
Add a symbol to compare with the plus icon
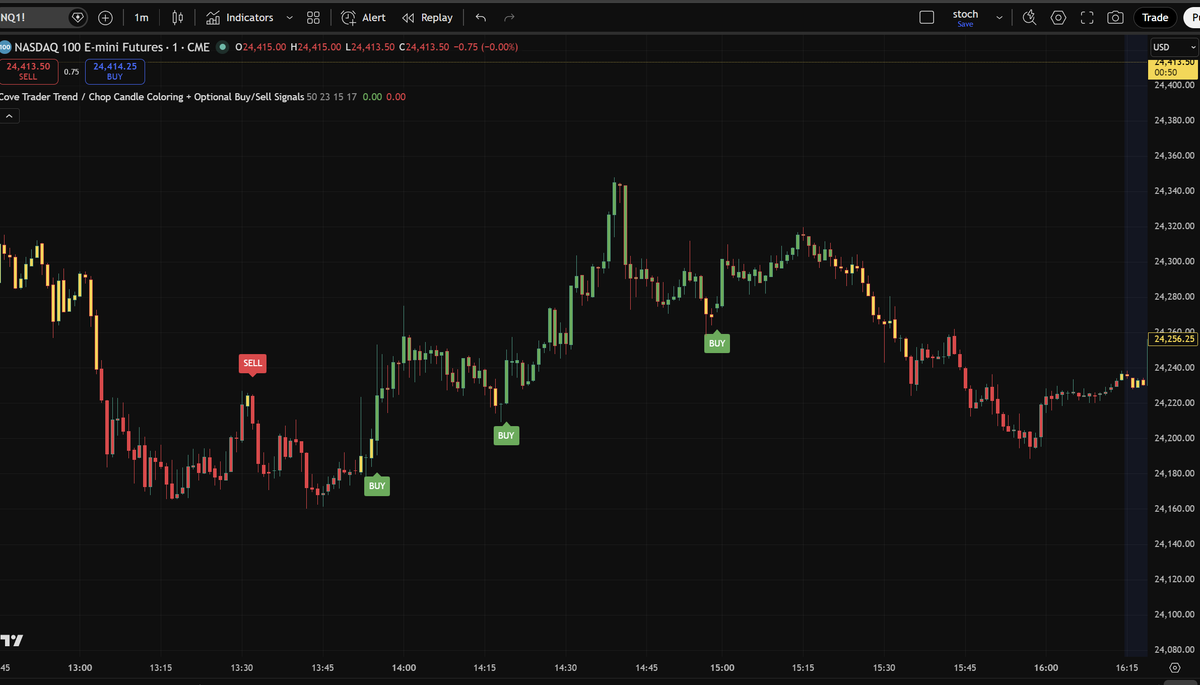[x=104, y=17]
